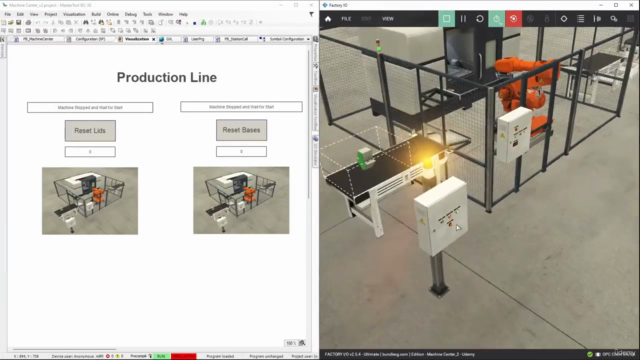Click green connection check in Factory IO

(590, 354)
